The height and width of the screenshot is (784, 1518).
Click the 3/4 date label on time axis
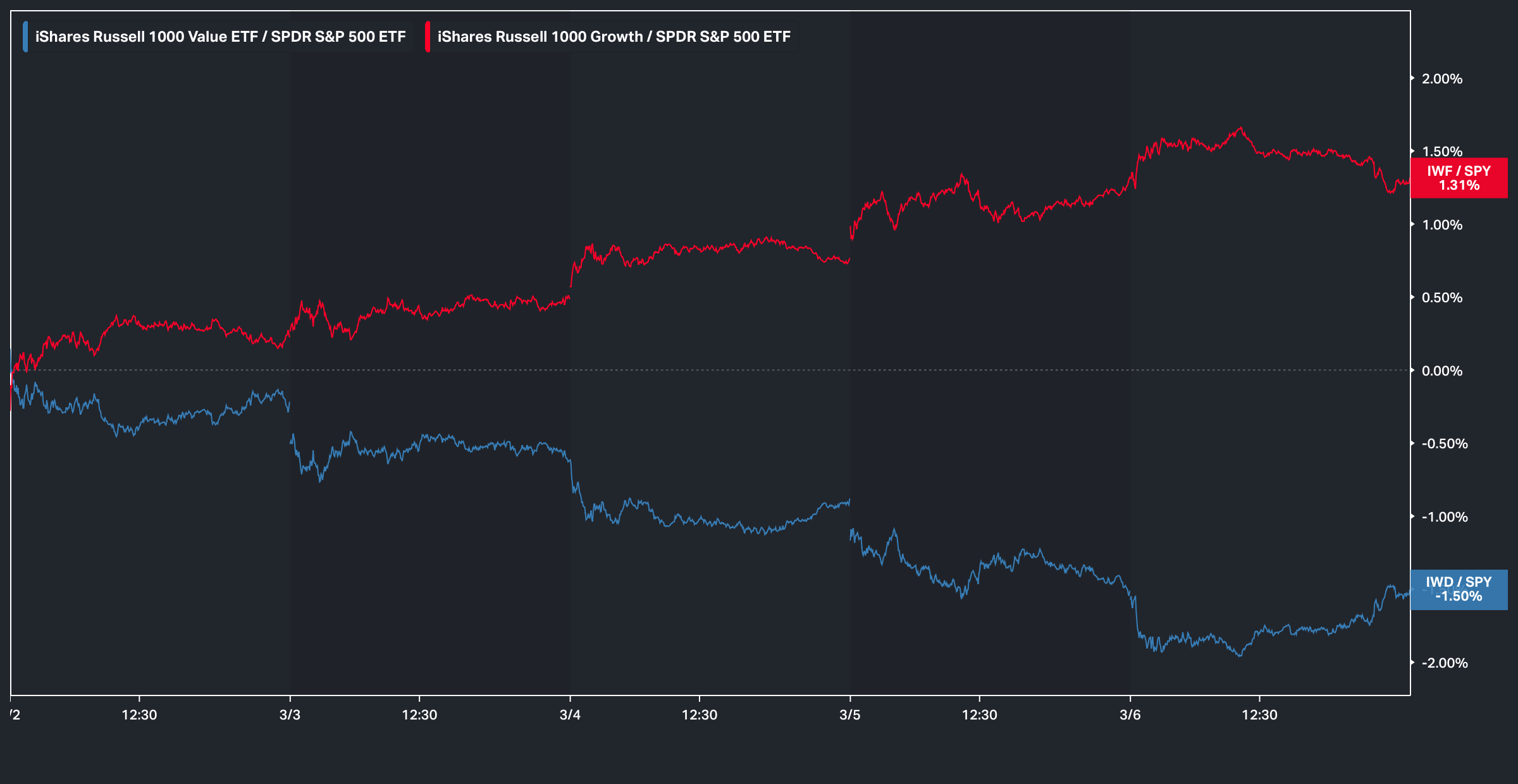point(570,715)
